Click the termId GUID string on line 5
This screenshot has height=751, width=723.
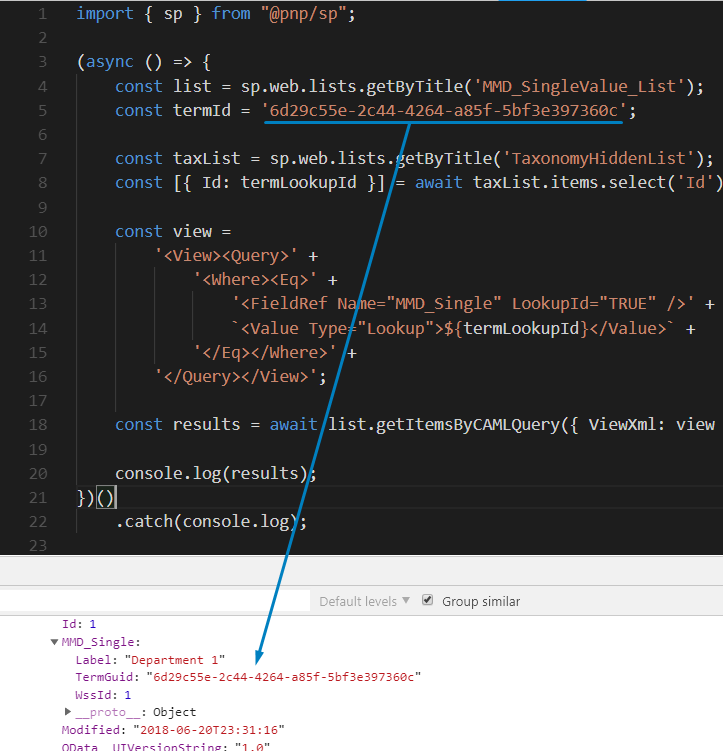point(444,111)
